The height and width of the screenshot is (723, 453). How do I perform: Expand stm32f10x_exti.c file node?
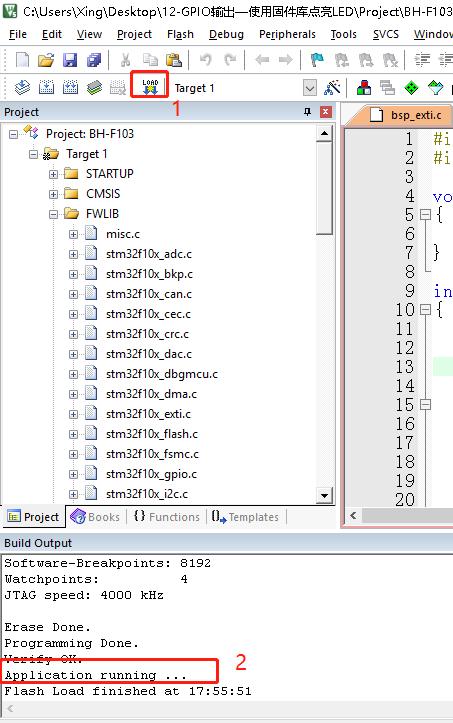point(73,415)
